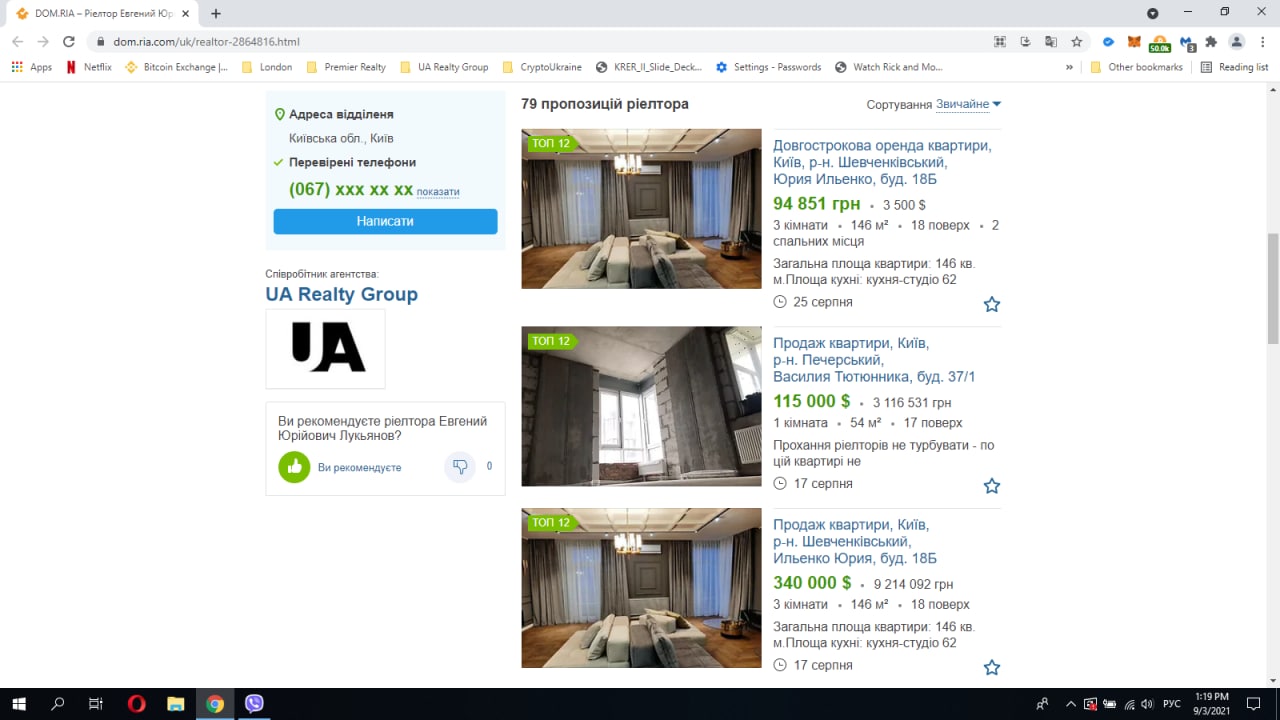Click the 79 пропозицій ріелтора heading
This screenshot has width=1280, height=720.
click(x=605, y=104)
